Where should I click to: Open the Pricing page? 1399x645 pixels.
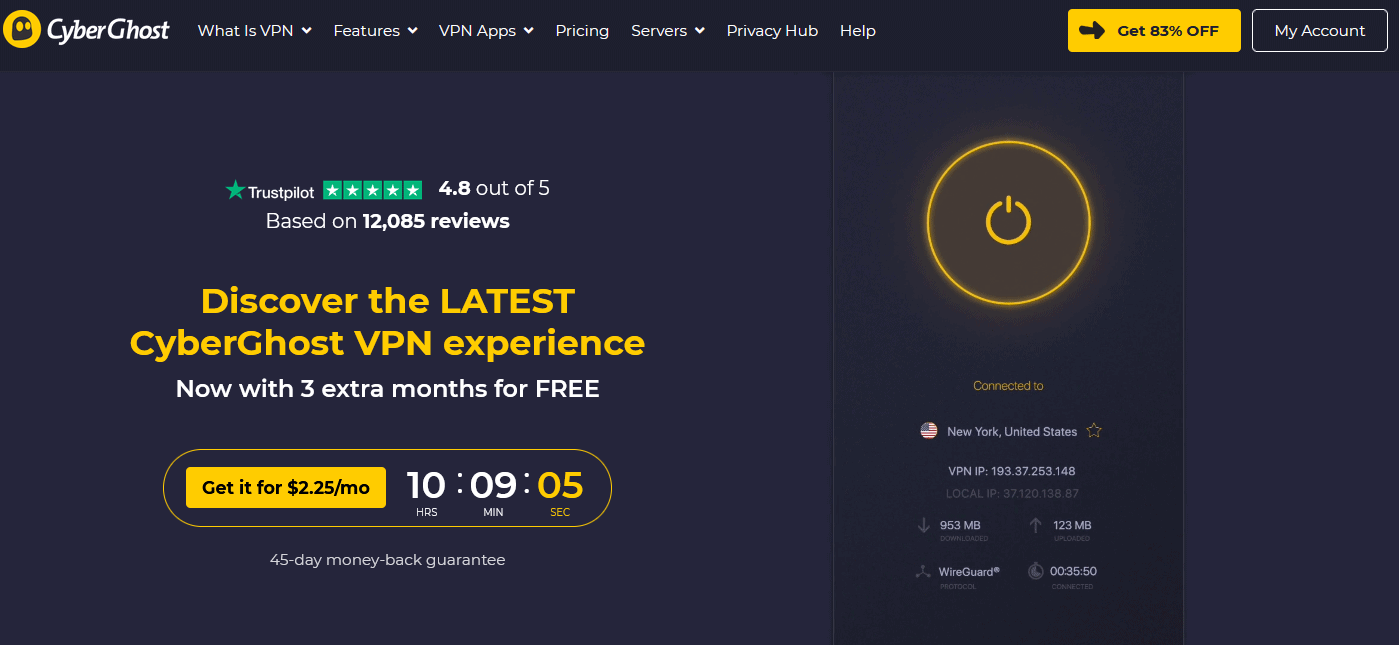click(x=582, y=31)
